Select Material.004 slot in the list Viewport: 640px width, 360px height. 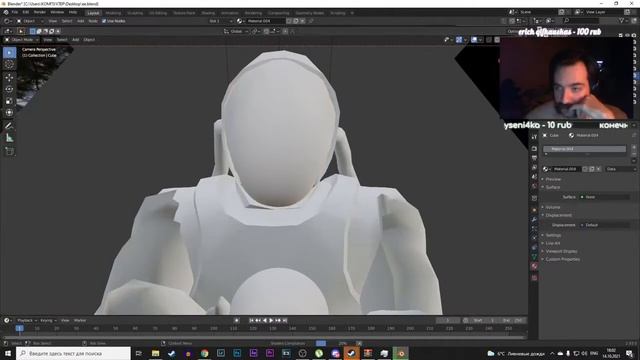click(x=584, y=149)
